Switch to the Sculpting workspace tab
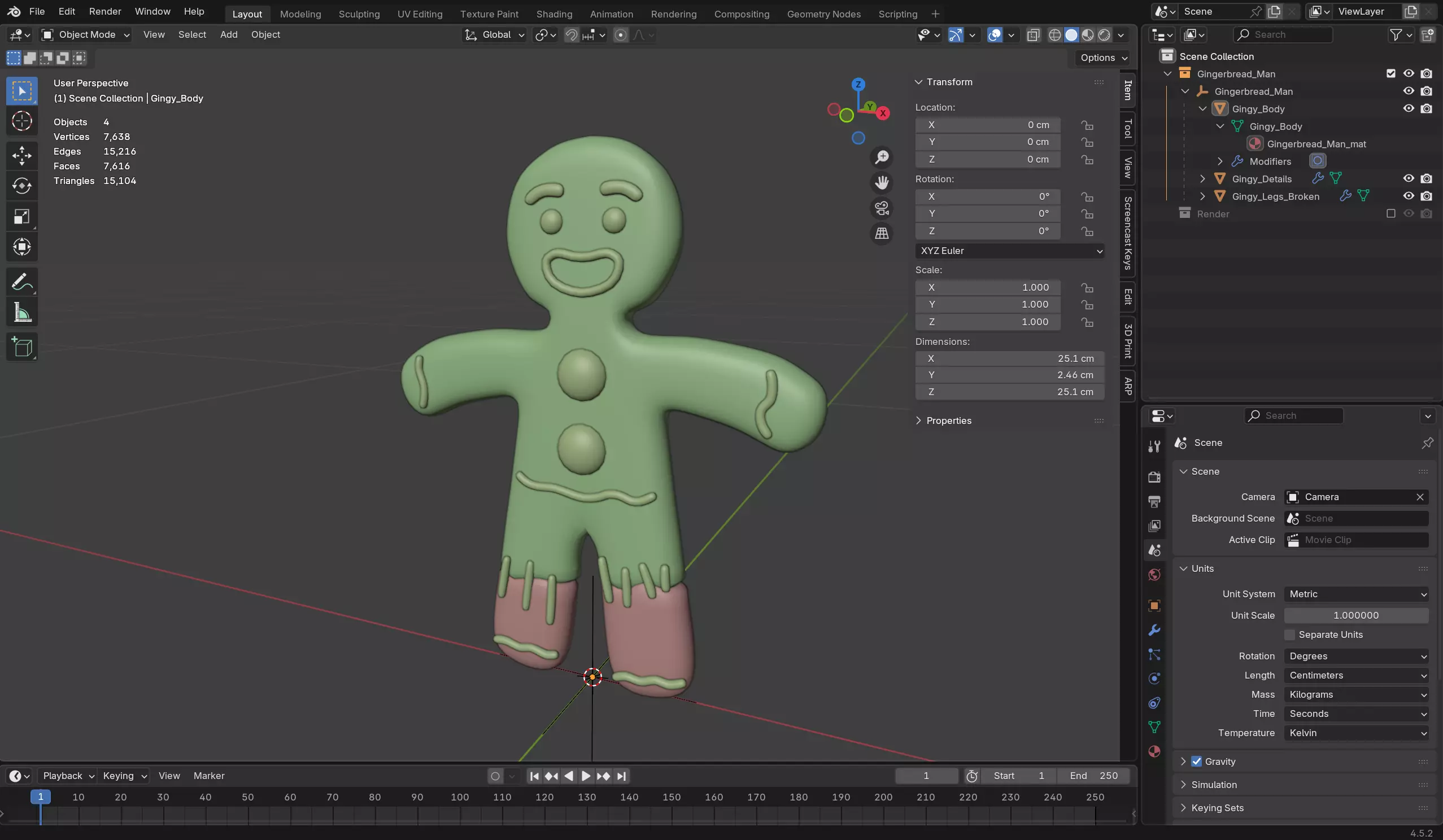Viewport: 1443px width, 840px height. point(359,14)
